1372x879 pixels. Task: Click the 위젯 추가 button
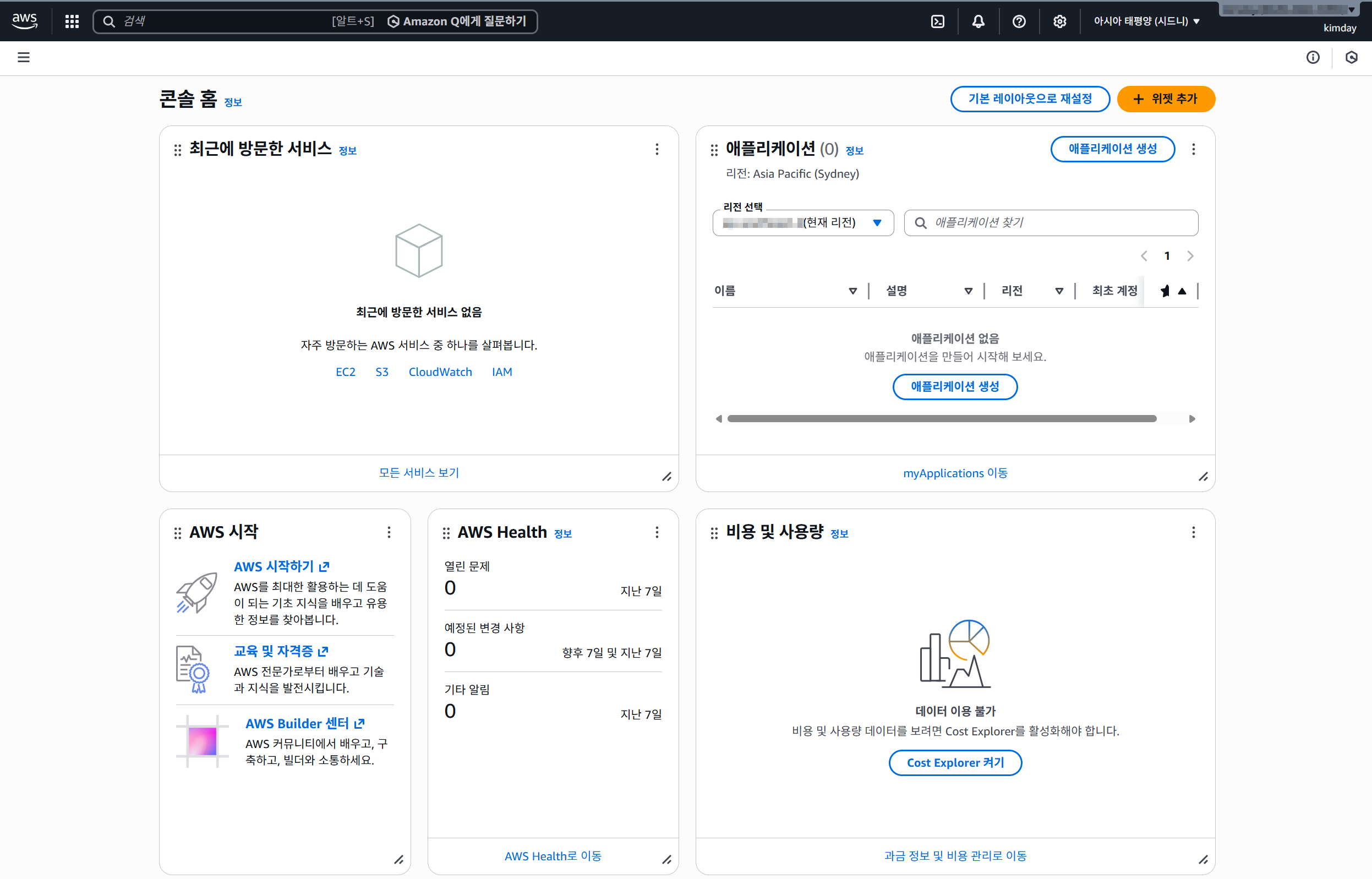(1166, 99)
